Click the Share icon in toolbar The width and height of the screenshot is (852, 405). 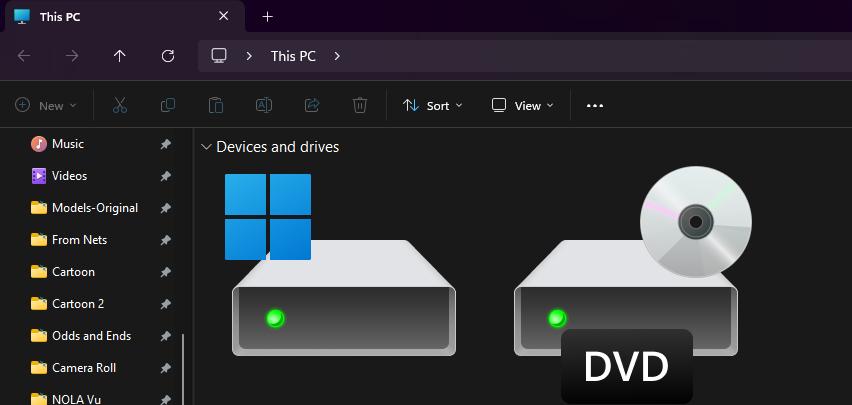[x=312, y=105]
